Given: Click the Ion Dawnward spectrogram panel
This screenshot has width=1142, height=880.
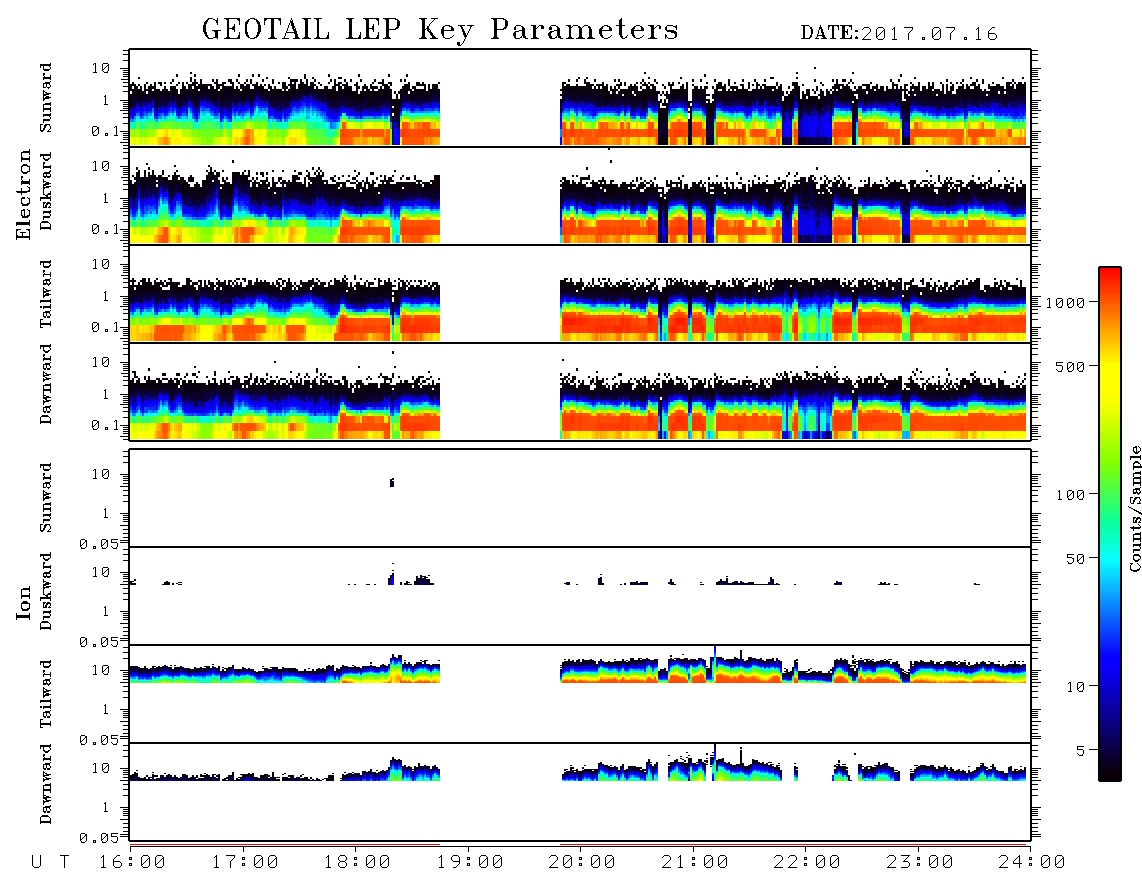Looking at the screenshot, I should [x=580, y=791].
